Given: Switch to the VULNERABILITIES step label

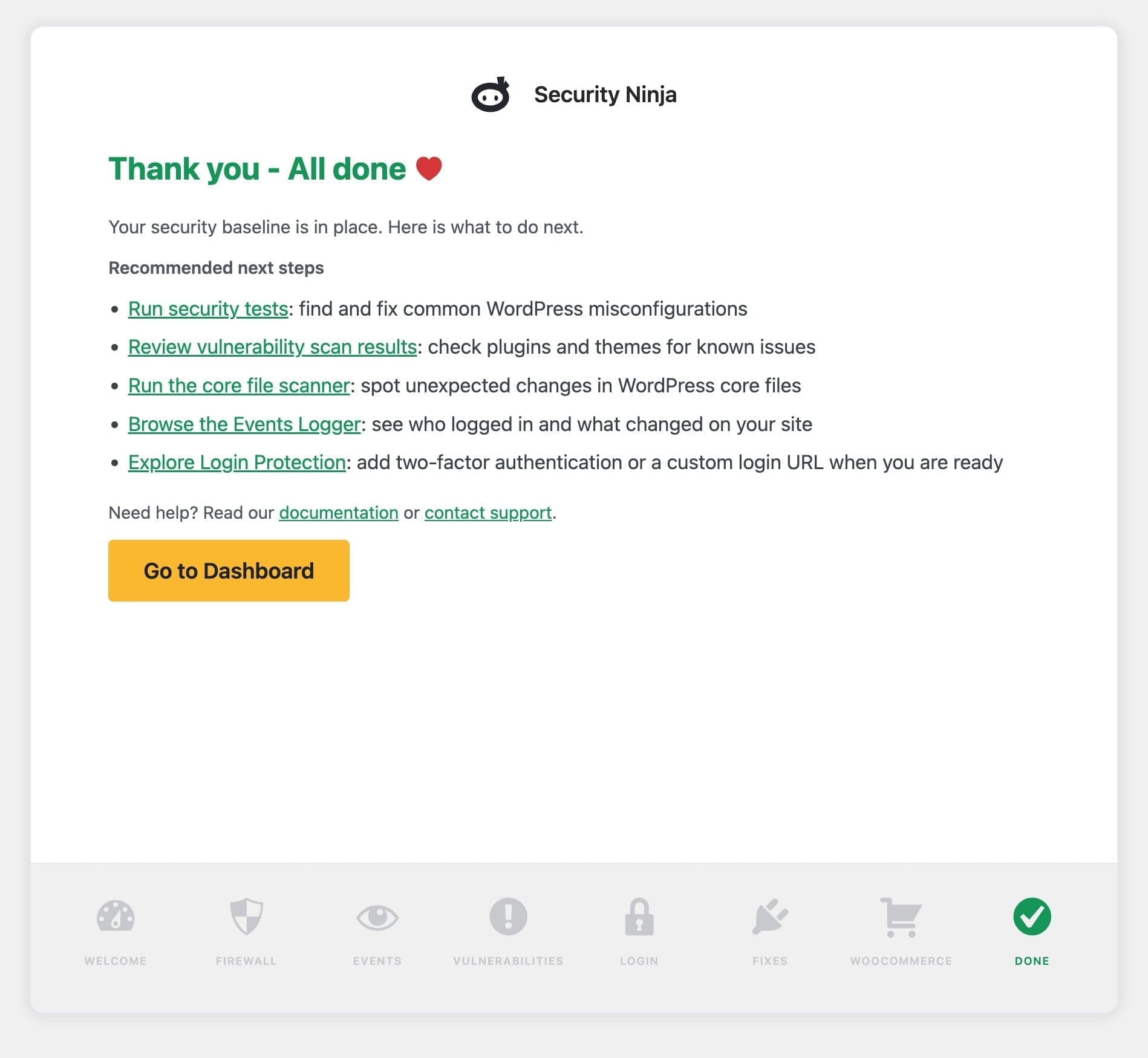Looking at the screenshot, I should click(508, 961).
